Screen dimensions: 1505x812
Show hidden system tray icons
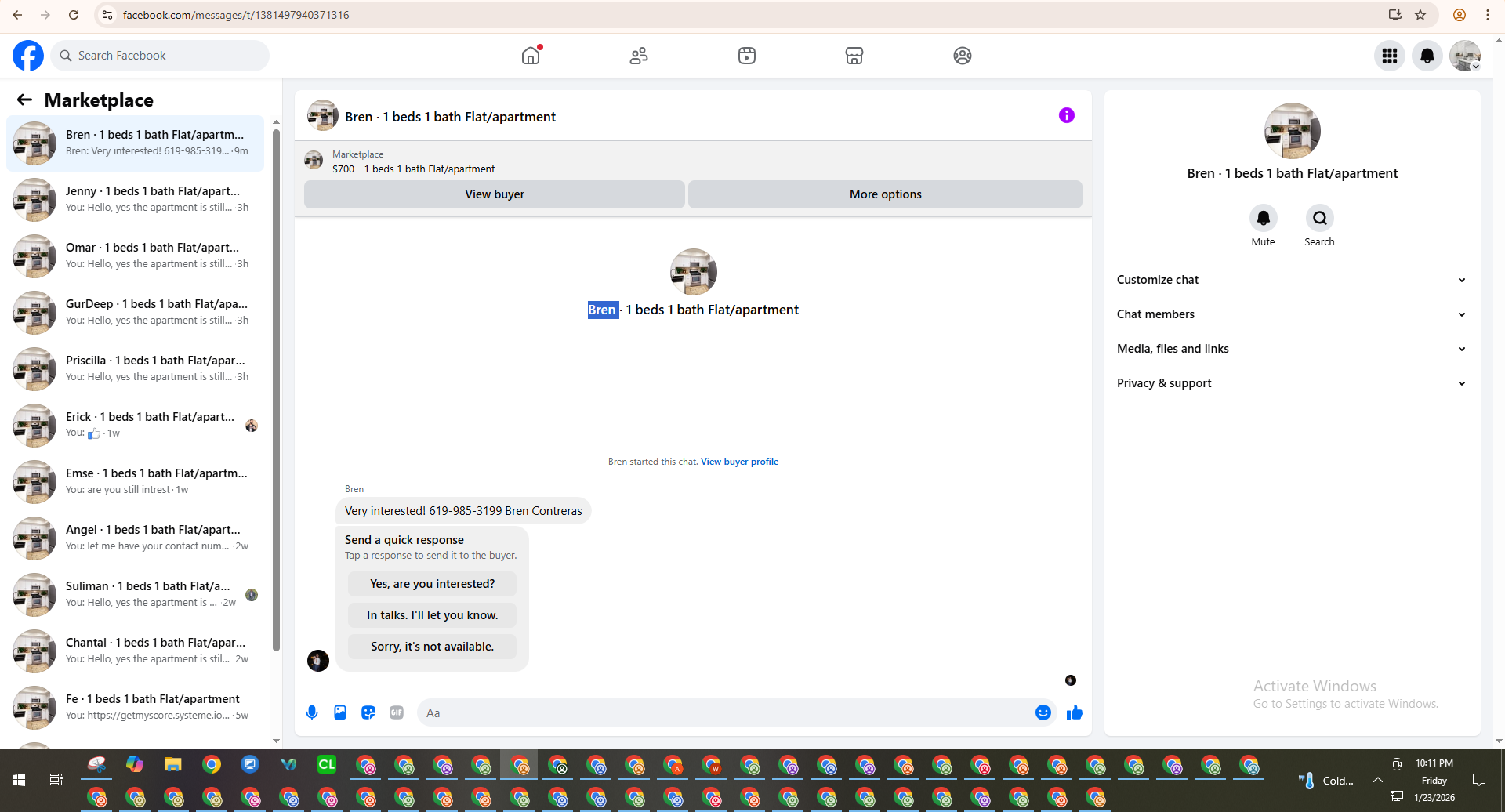1377,780
